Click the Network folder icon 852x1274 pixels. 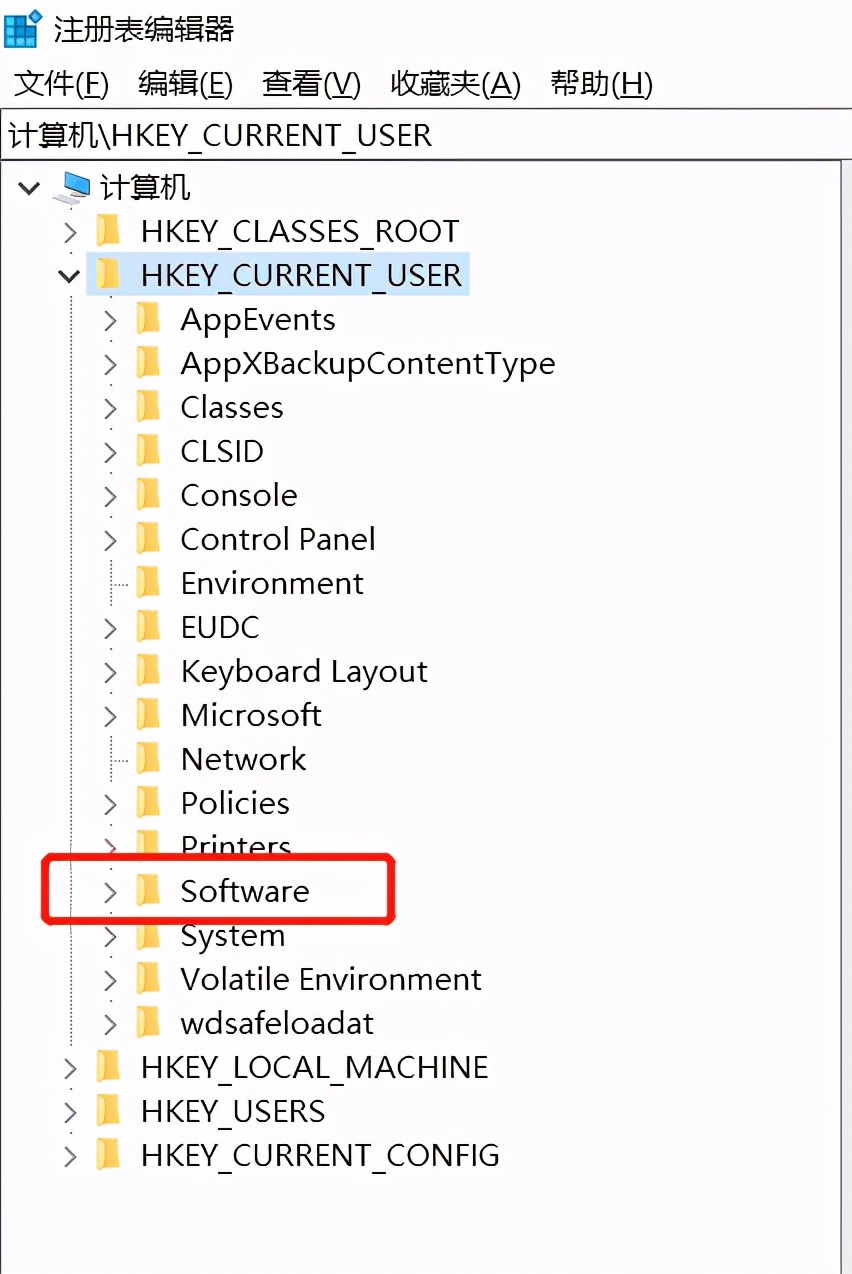(x=147, y=758)
